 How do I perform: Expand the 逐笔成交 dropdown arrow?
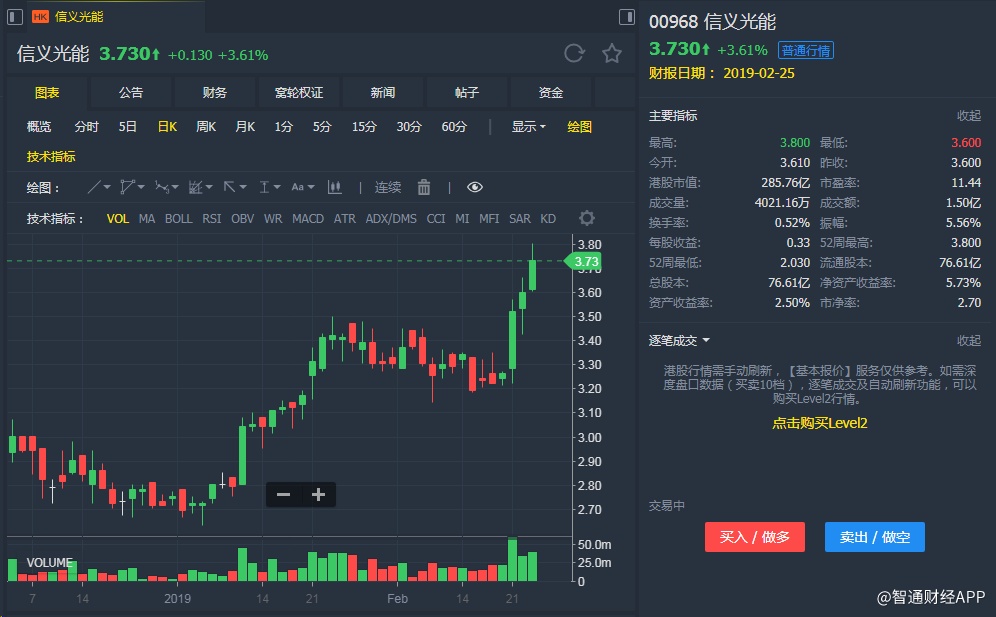pyautogui.click(x=705, y=341)
